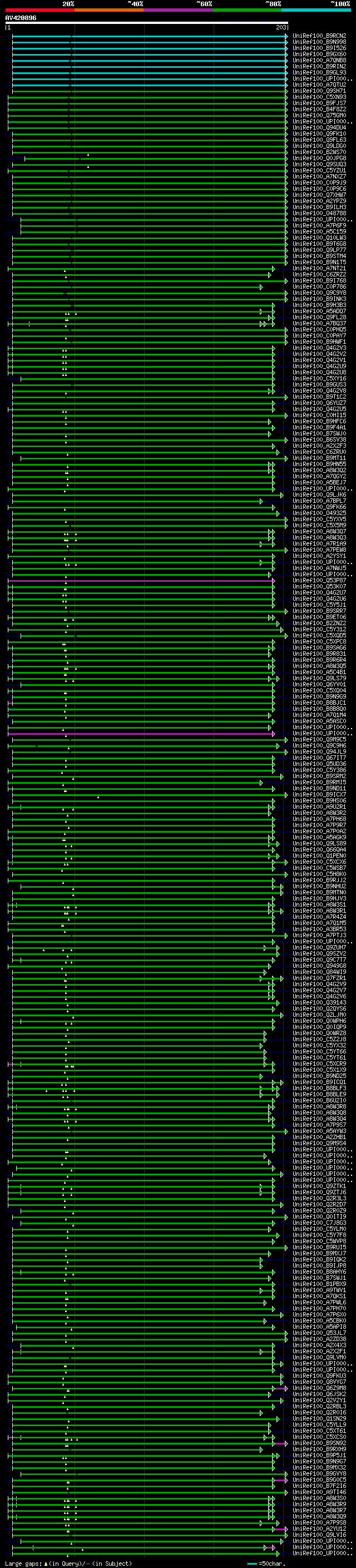Open hit UniRef100_B9N998
The image size is (356, 1568).
coord(319,42)
